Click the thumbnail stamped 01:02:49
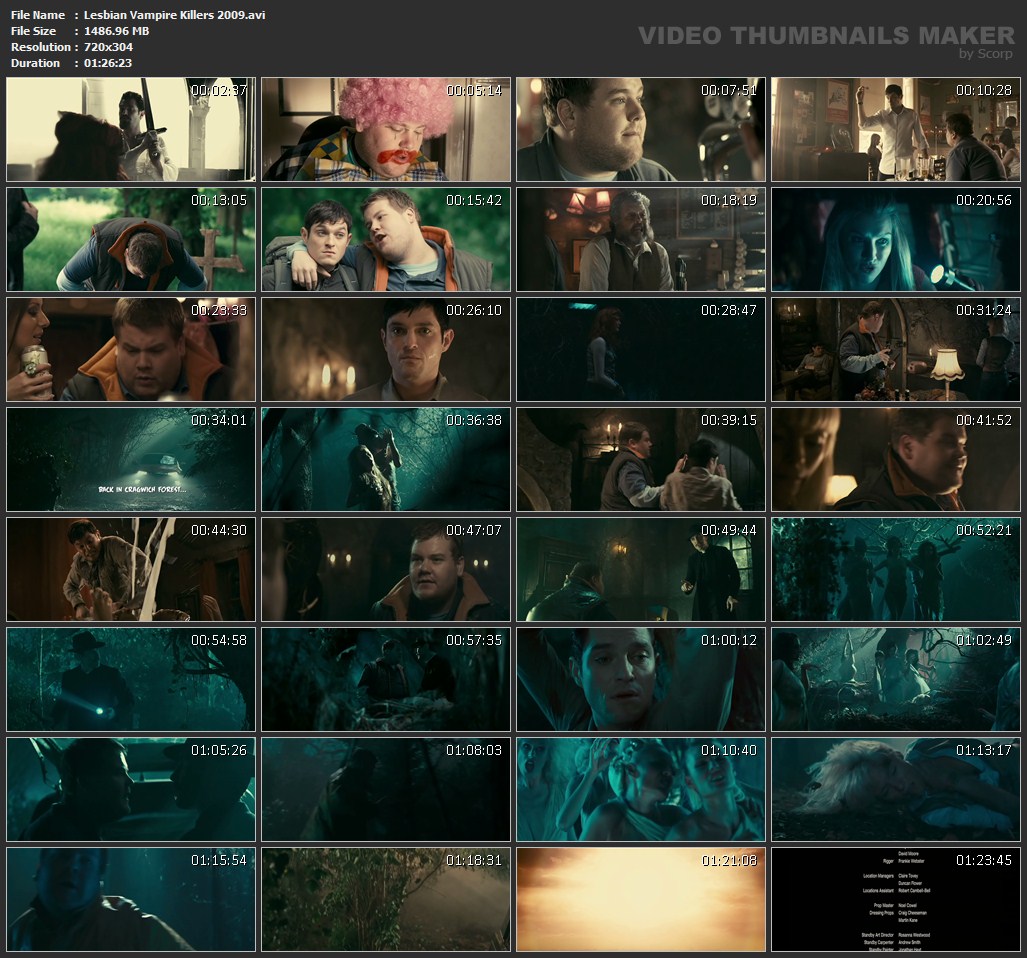The image size is (1027, 958). 896,679
